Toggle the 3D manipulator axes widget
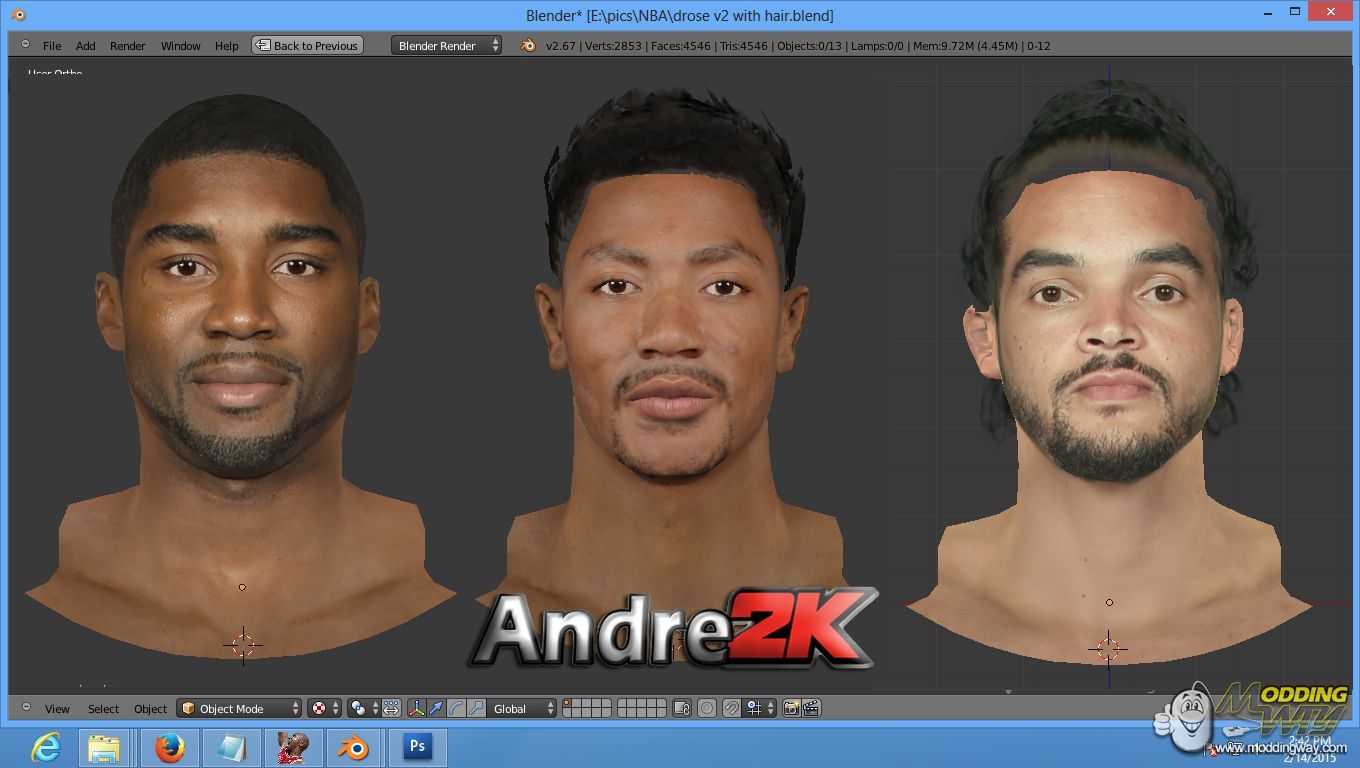Image resolution: width=1360 pixels, height=768 pixels. [417, 708]
